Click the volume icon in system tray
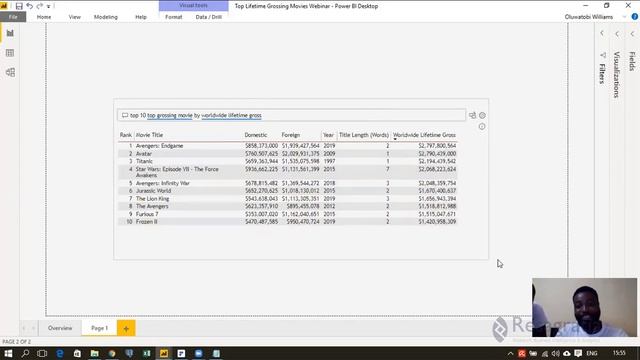The width and height of the screenshot is (640, 360). click(556, 353)
